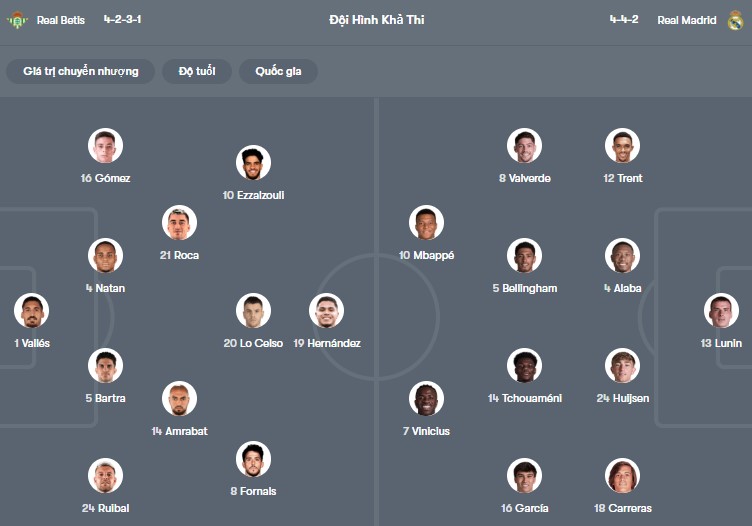This screenshot has height=526, width=752.
Task: Click Vinicius number 7 avatar
Action: coord(426,399)
